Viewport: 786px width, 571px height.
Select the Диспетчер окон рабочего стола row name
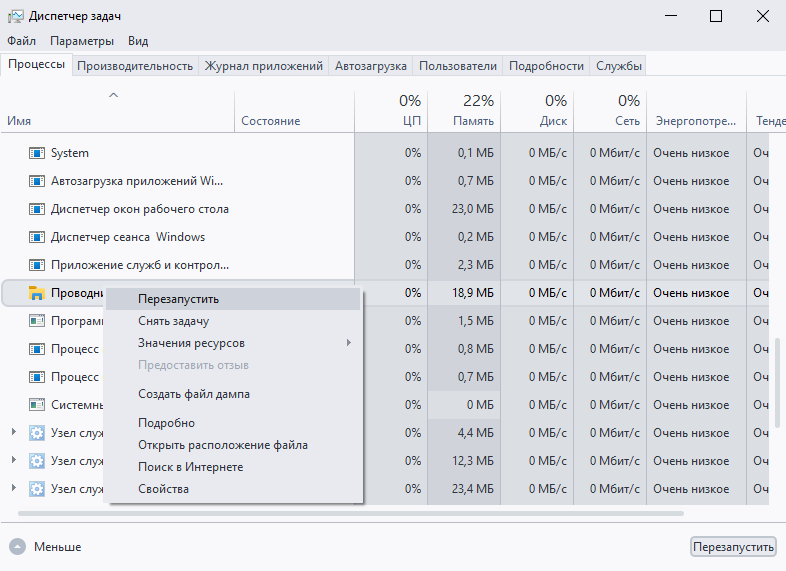point(140,209)
